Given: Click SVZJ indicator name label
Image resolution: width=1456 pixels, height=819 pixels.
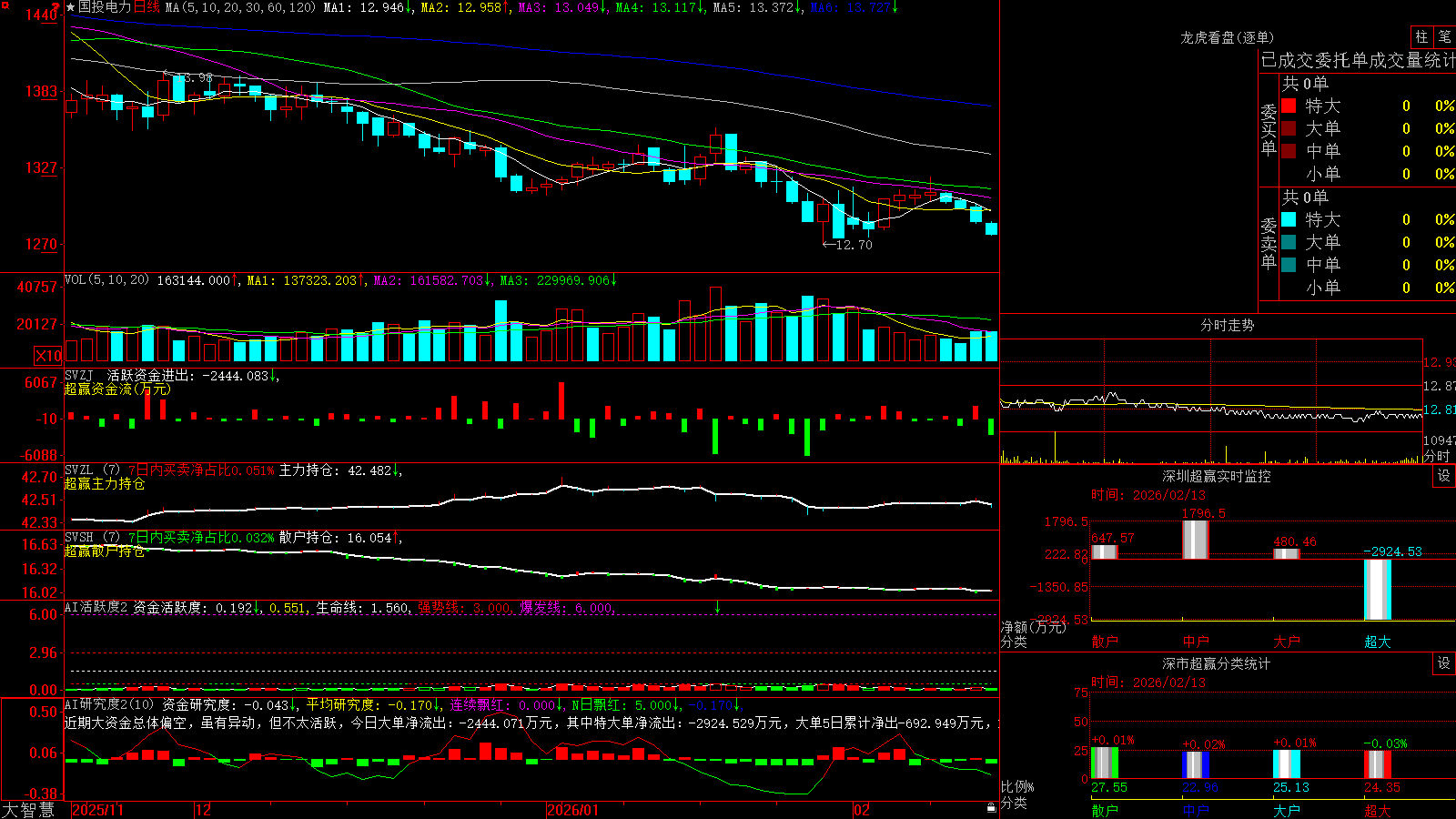Looking at the screenshot, I should tap(79, 375).
